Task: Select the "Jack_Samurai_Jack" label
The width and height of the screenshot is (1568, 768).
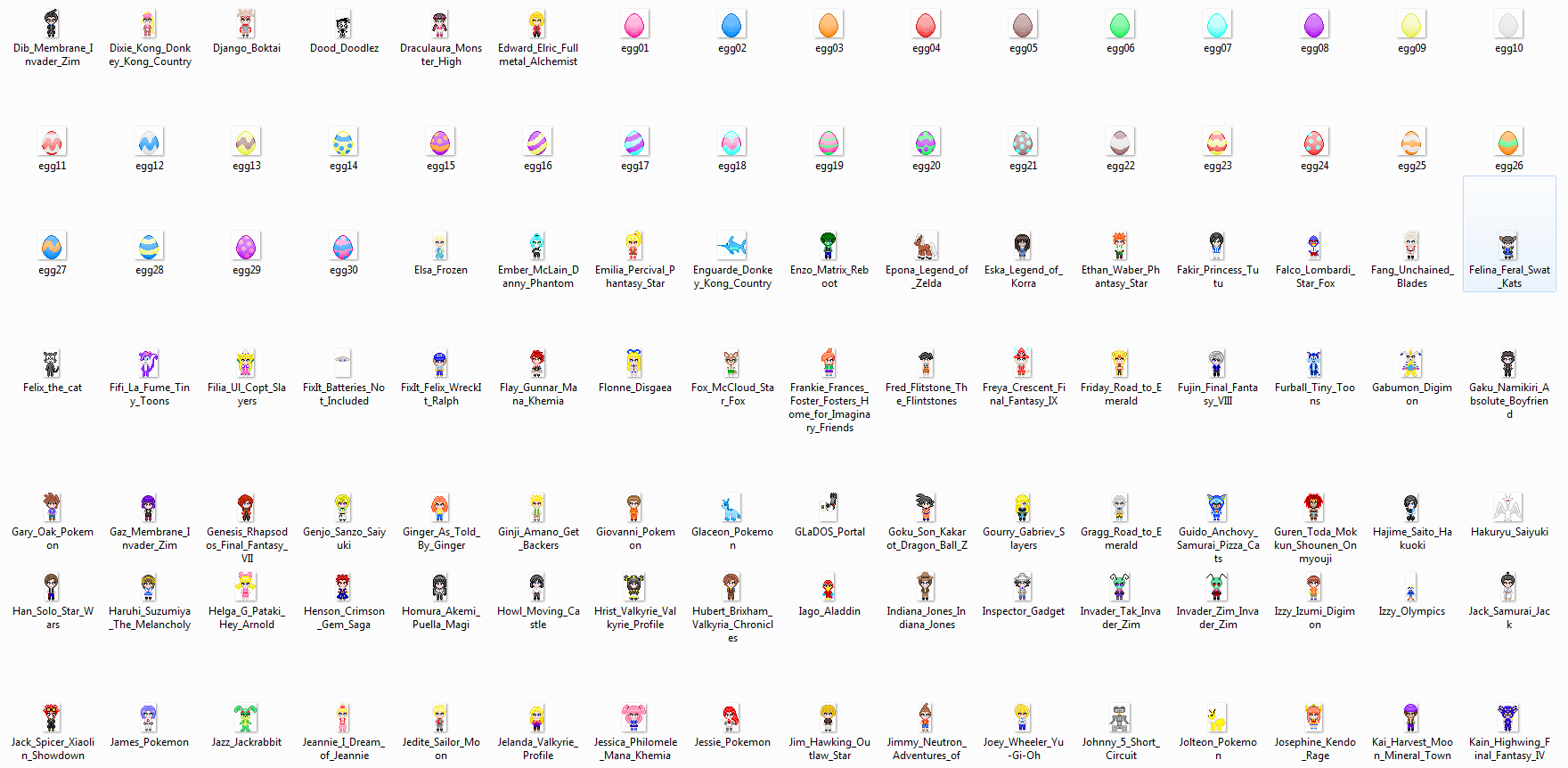Action: (1508, 617)
